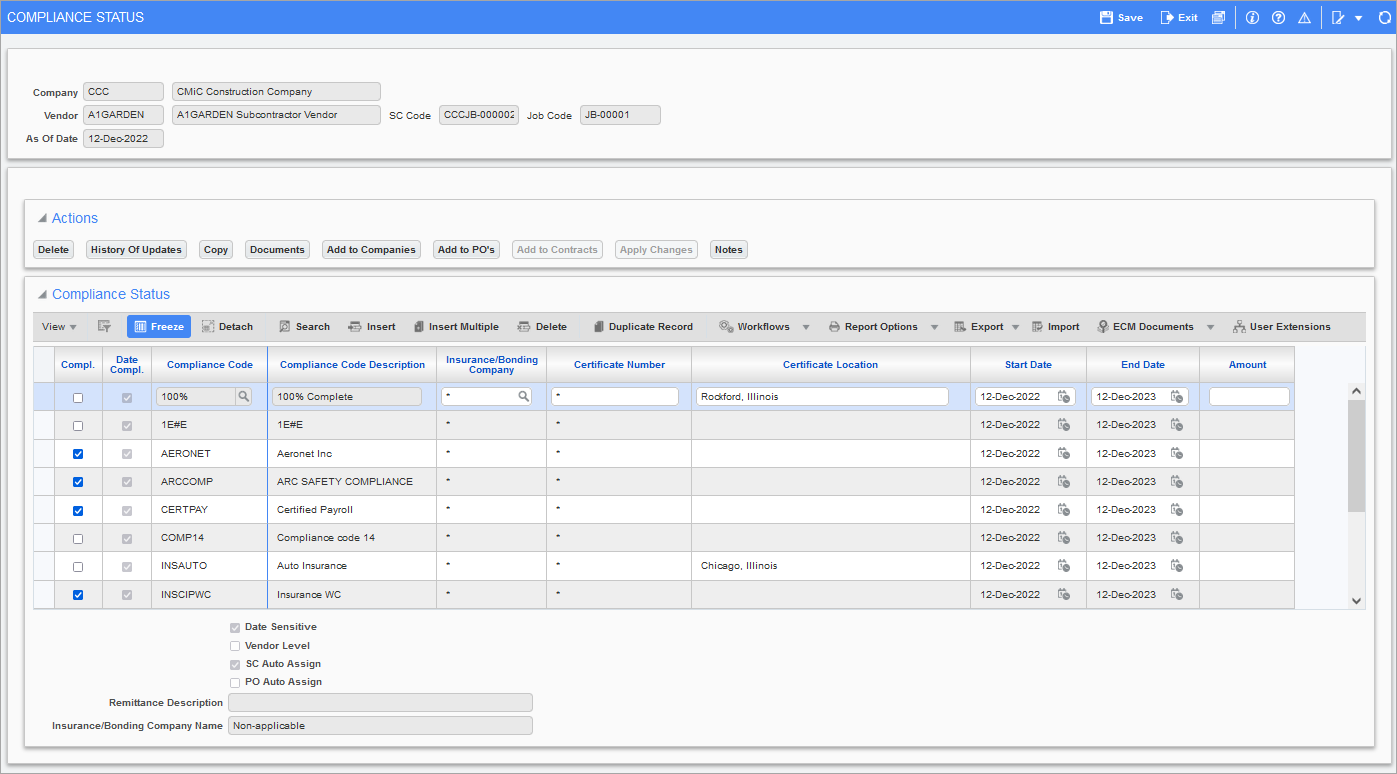This screenshot has width=1397, height=774.
Task: Click the Report Options printer toolbar item
Action: point(873,326)
